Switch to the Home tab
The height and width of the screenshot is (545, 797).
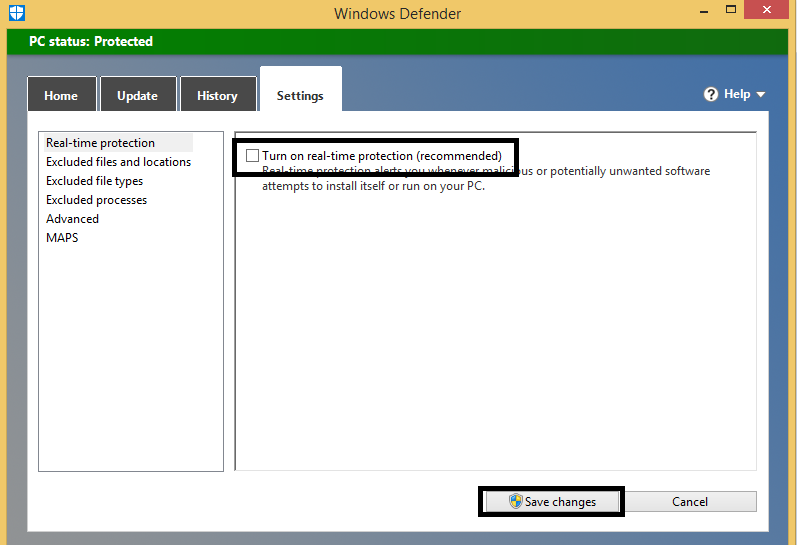62,94
